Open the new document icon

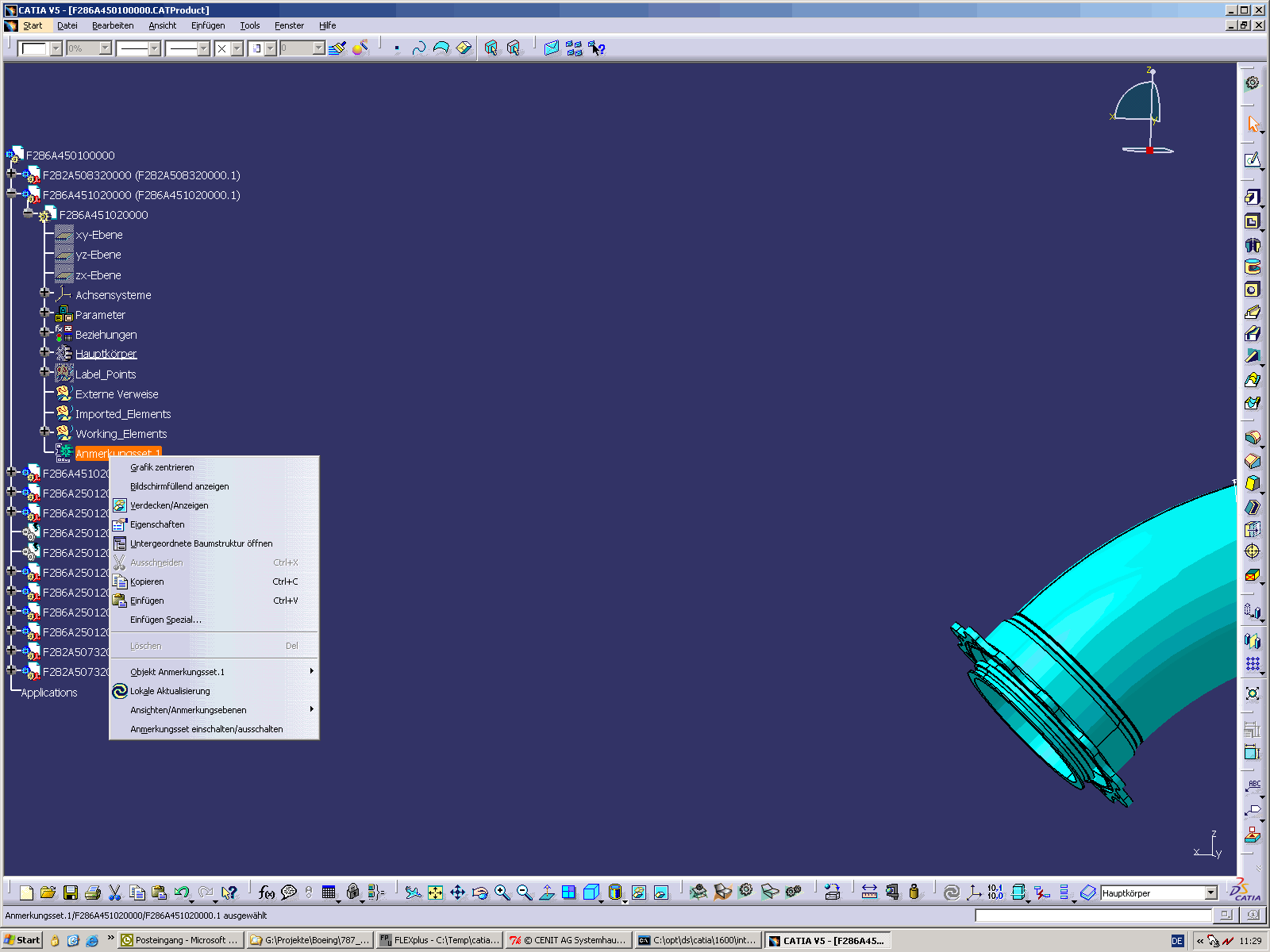tap(26, 892)
